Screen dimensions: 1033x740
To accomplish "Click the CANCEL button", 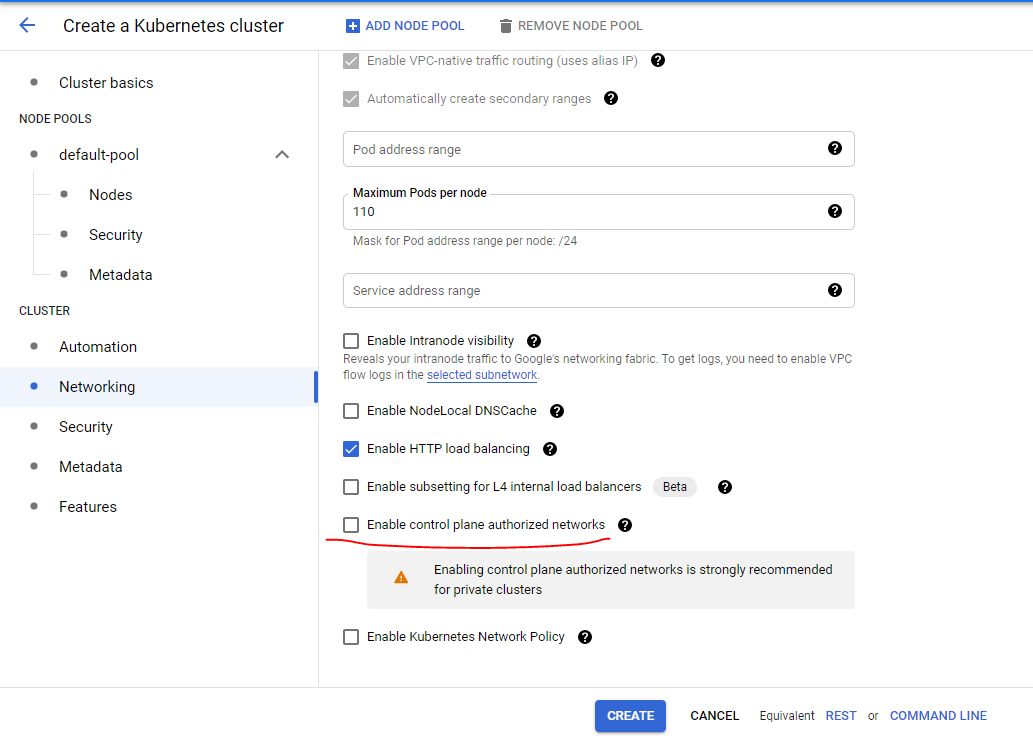I will [714, 716].
